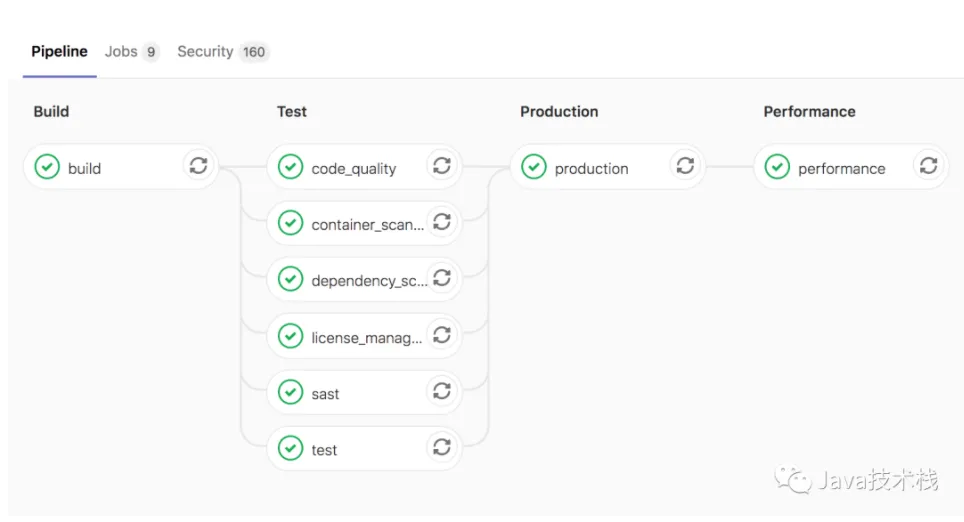Screen dimensions: 964x522
Task: Retry the code_quality job
Action: coord(441,166)
